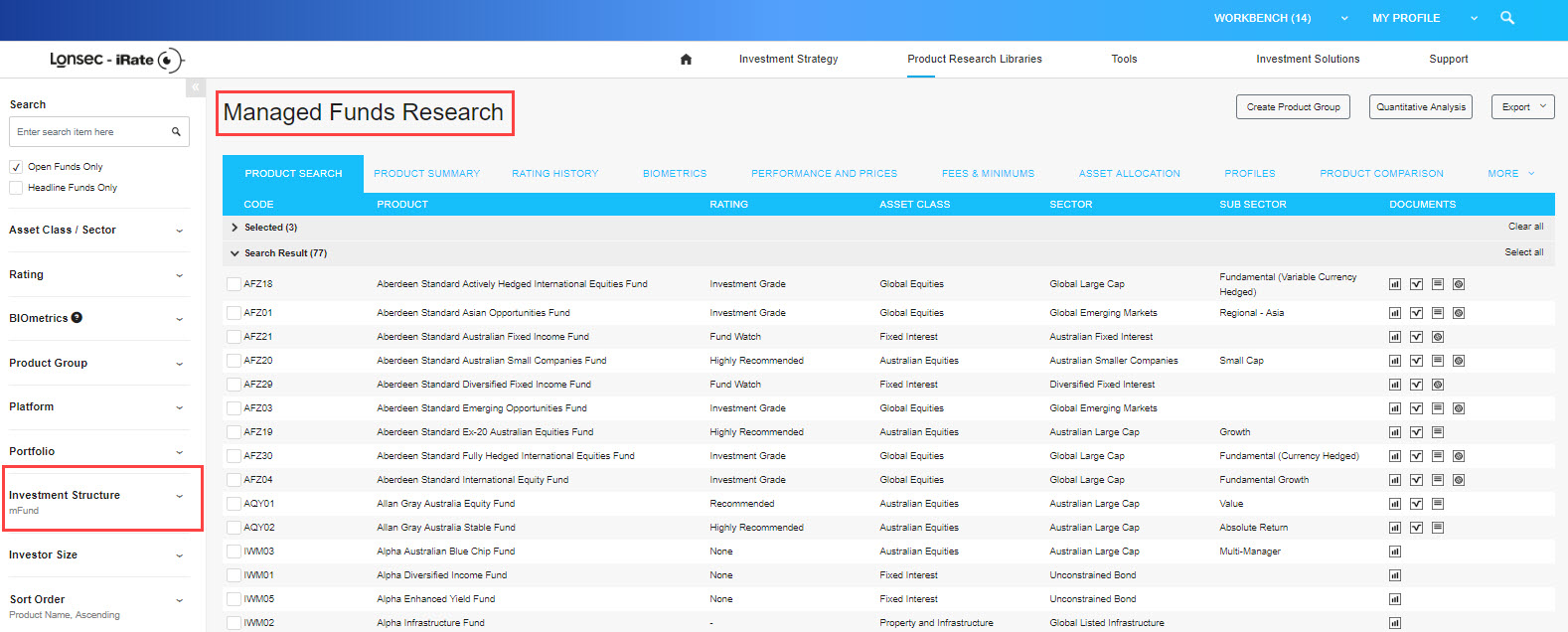Click the BIOmetrics help question mark icon

pos(77,318)
